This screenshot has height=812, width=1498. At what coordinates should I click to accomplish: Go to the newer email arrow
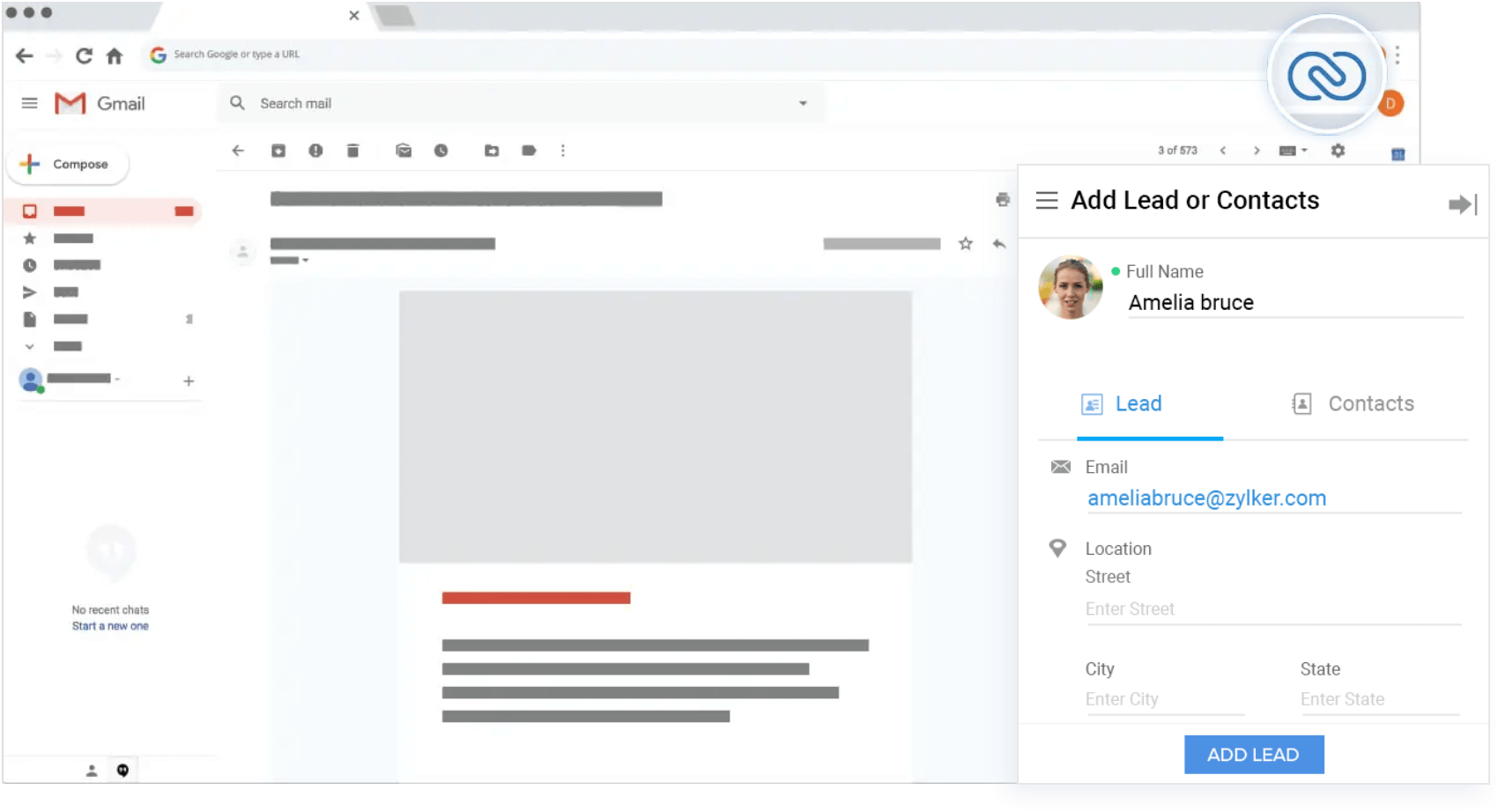click(x=1223, y=151)
